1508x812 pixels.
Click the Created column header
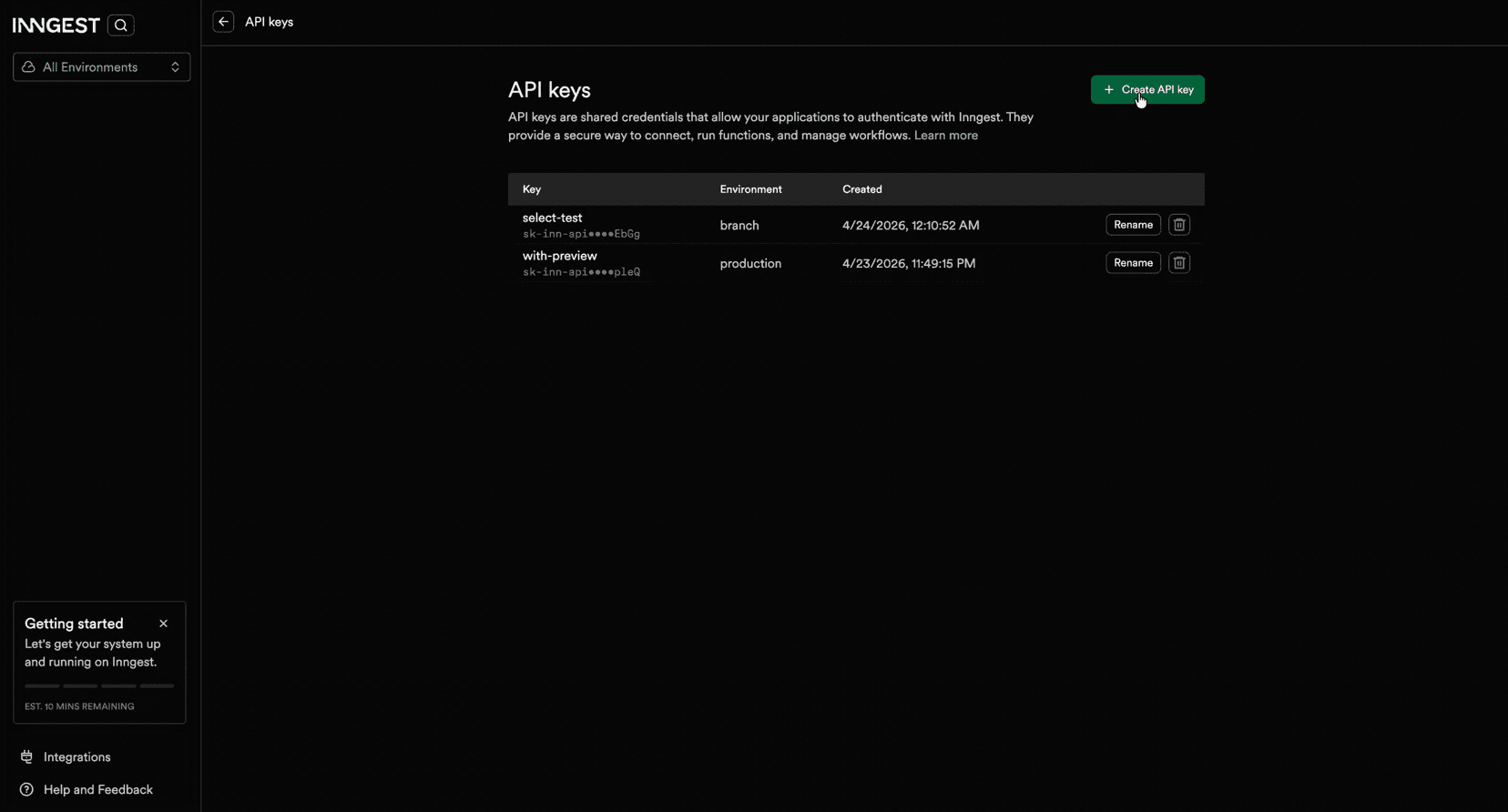[861, 189]
